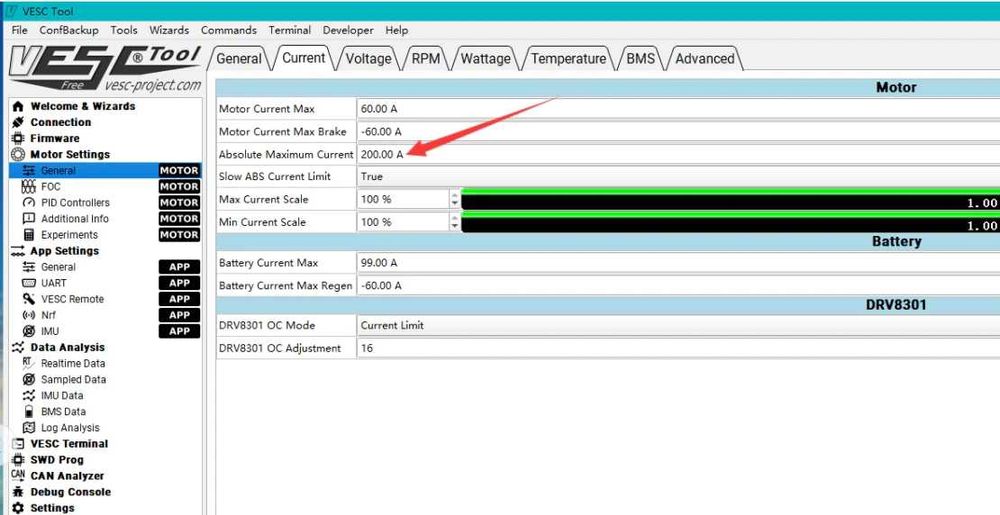Click the Nrf wireless signal icon
1000x515 pixels.
29,315
